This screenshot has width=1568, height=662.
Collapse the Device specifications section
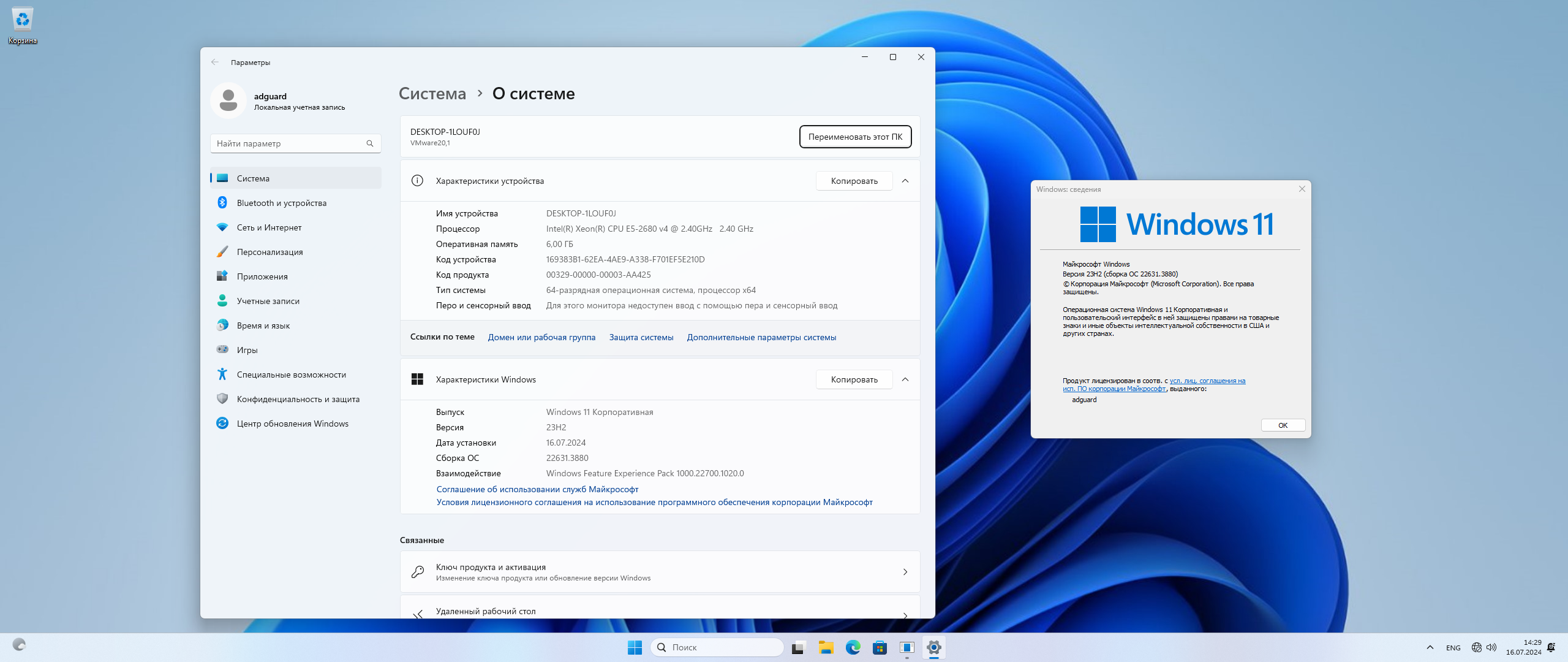pyautogui.click(x=905, y=181)
